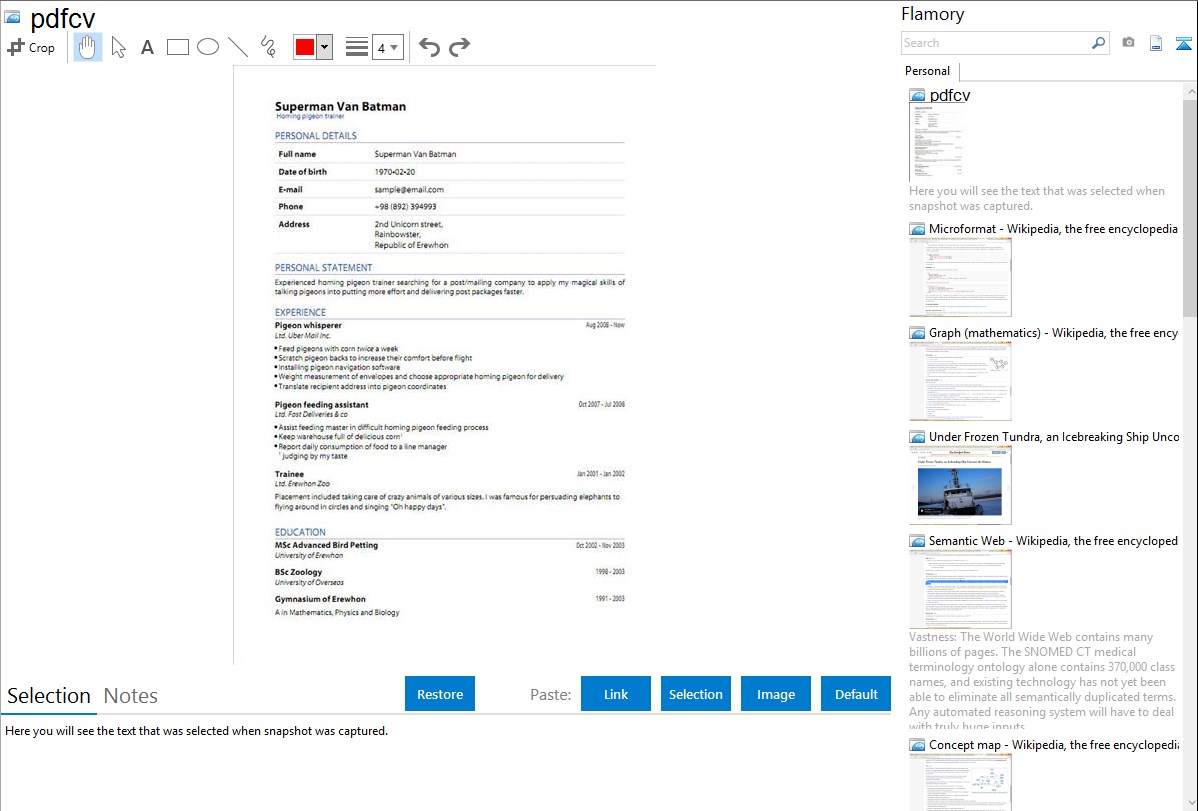
Task: Open the line thickness dropdown
Action: 388,47
